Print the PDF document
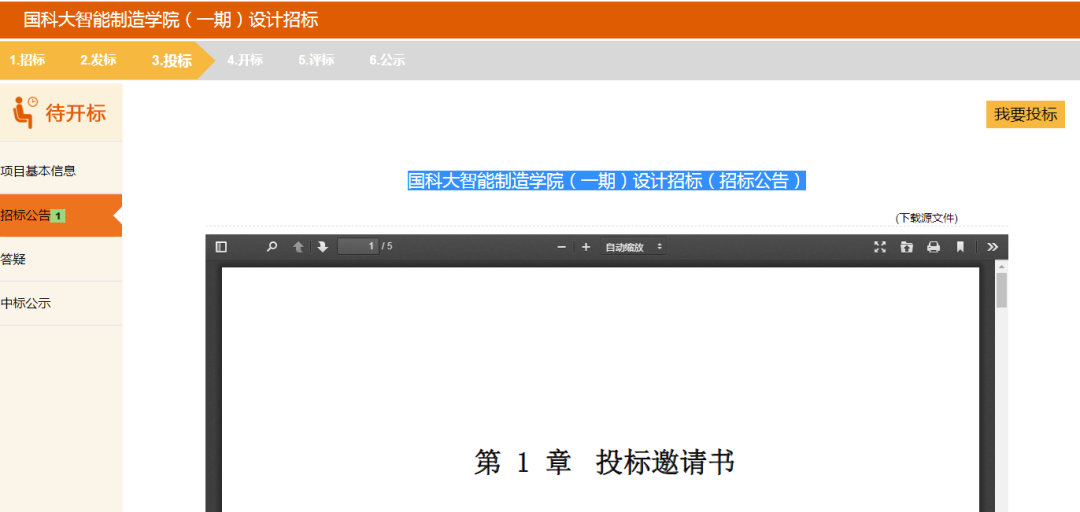1080x512 pixels. pyautogui.click(x=933, y=247)
